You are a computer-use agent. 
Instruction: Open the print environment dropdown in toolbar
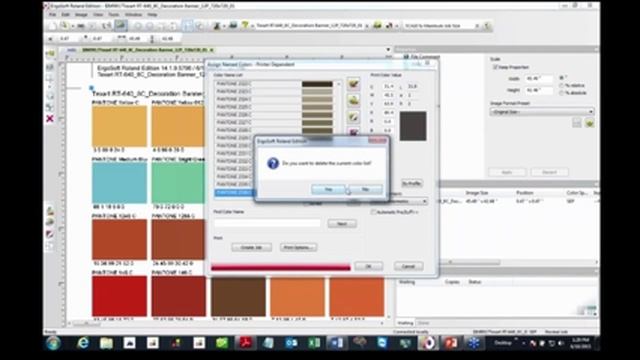pos(366,26)
